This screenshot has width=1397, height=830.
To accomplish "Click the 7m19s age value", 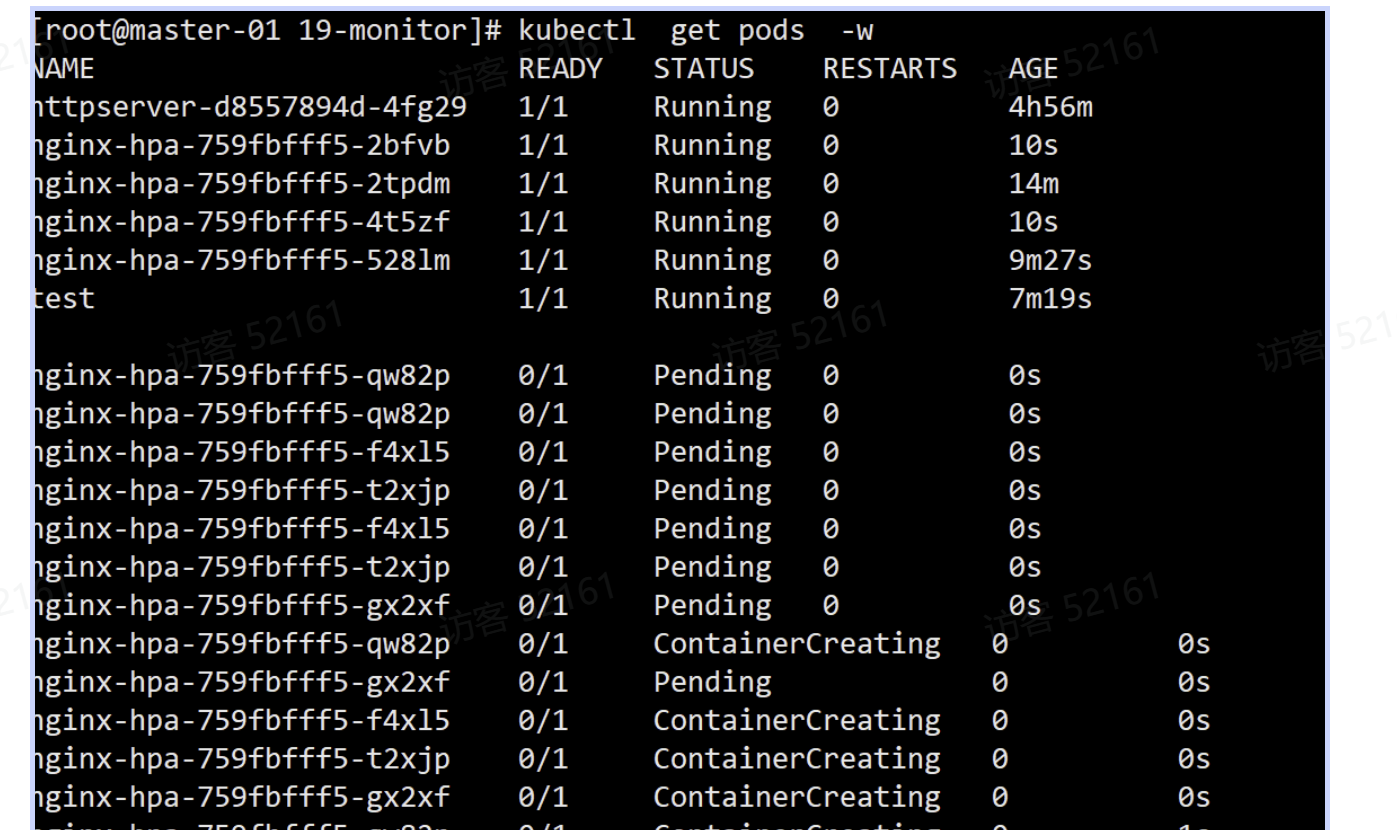I will pos(1051,299).
